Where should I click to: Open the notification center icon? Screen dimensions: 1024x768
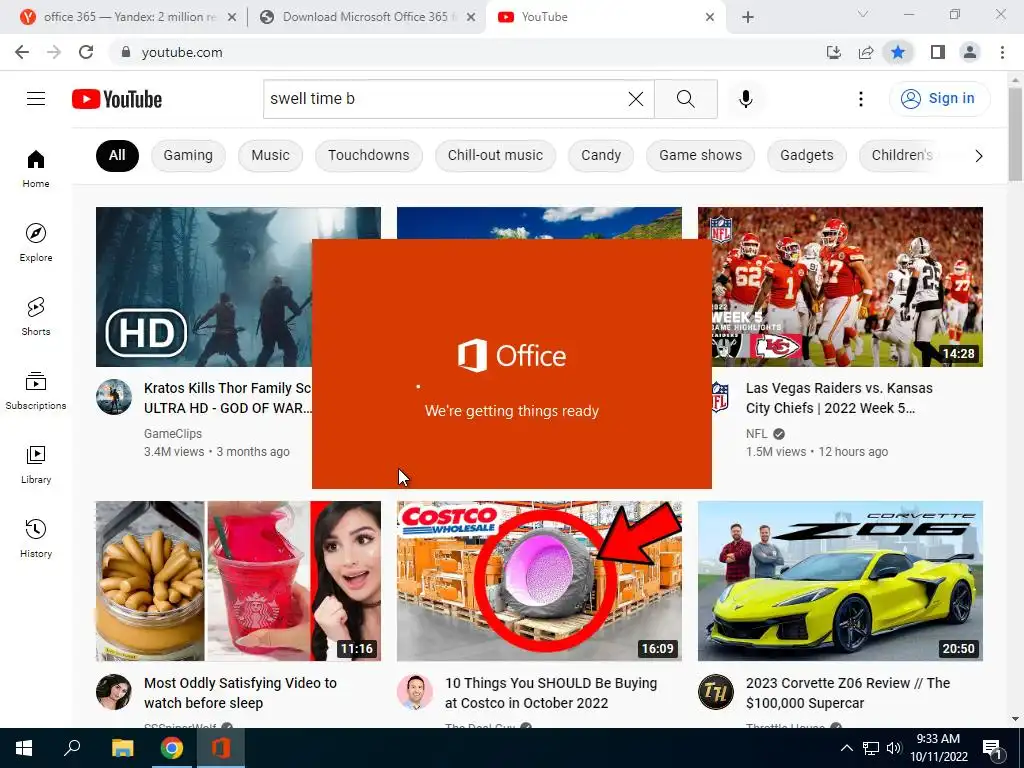click(x=992, y=748)
